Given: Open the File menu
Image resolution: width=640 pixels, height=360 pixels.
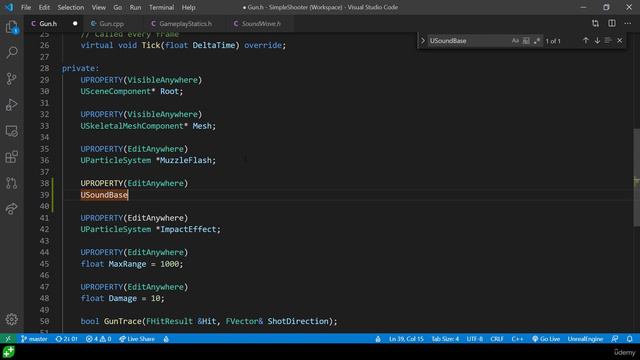Looking at the screenshot, I should tap(26, 7).
